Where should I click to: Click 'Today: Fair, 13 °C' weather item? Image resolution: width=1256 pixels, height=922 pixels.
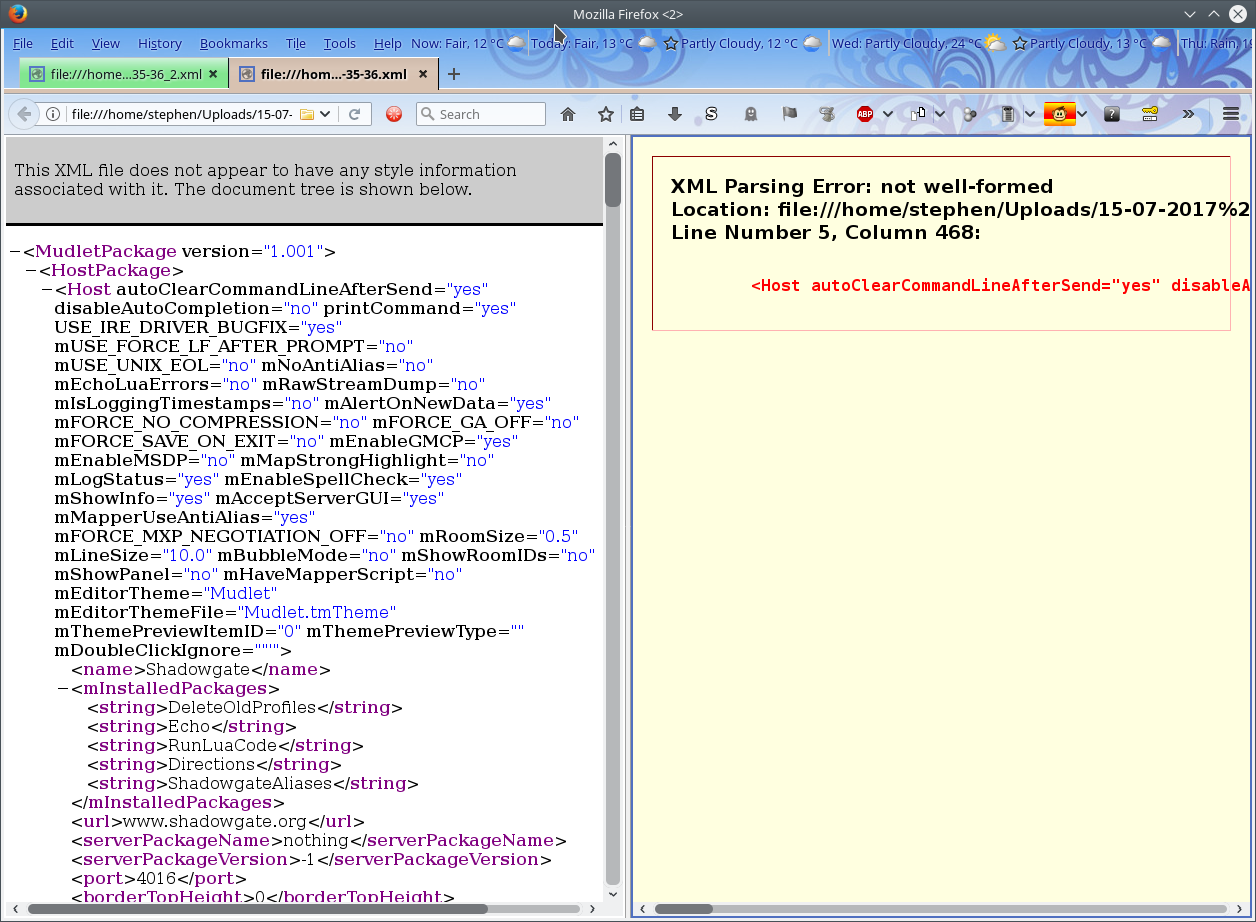[x=593, y=43]
